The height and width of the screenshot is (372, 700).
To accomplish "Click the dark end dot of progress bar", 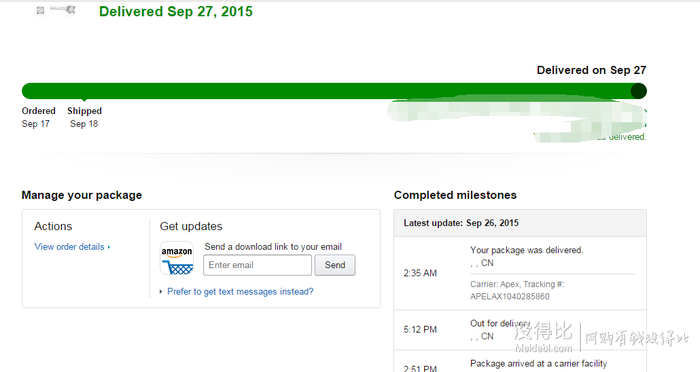I will (638, 91).
